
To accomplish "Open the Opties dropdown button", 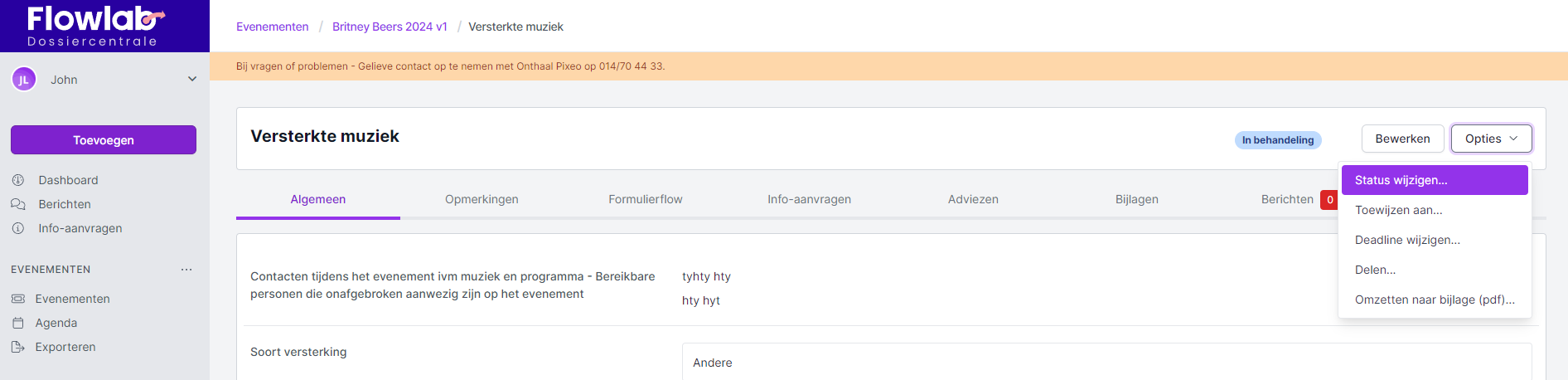I will click(x=1491, y=139).
